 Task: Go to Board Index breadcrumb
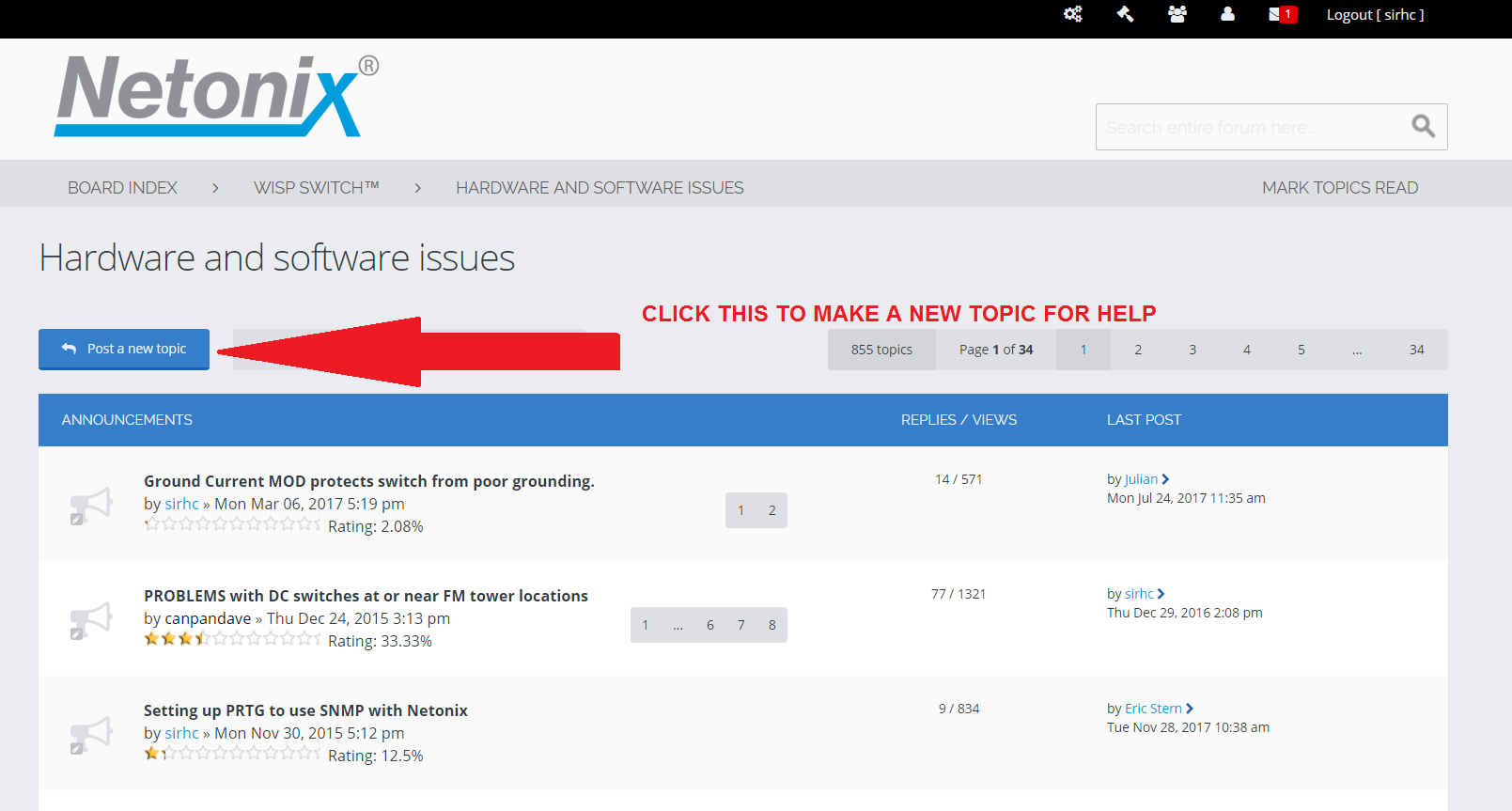pos(122,188)
